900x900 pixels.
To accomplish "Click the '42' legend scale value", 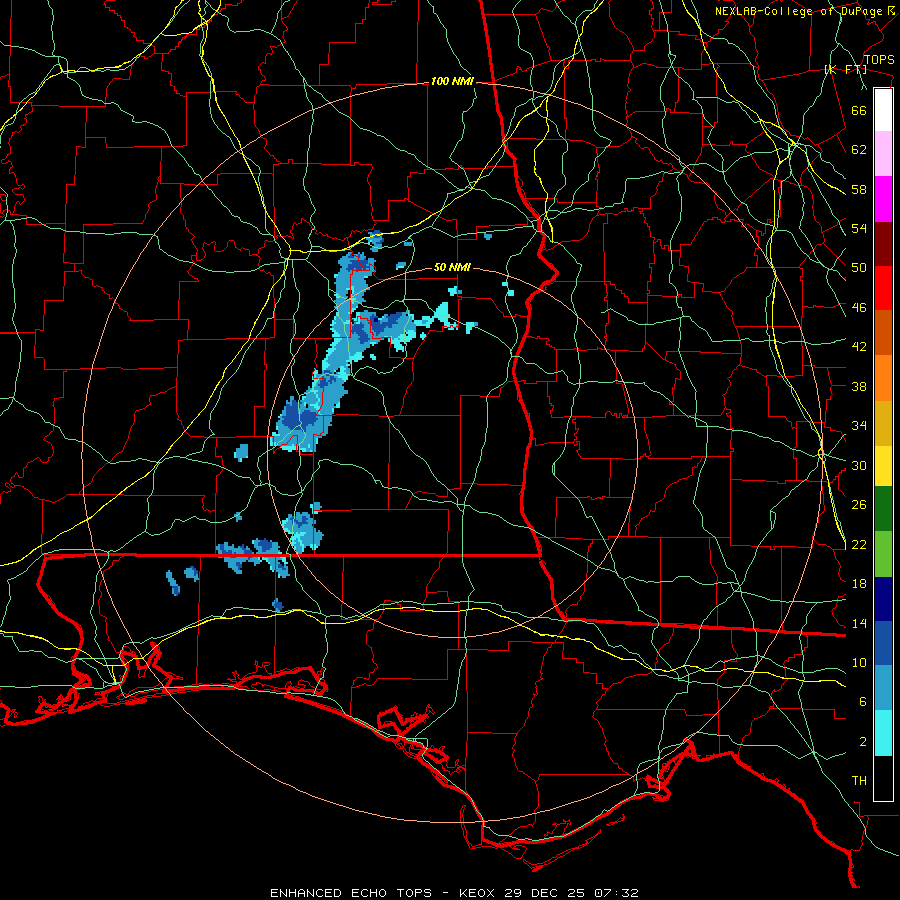I will (859, 347).
